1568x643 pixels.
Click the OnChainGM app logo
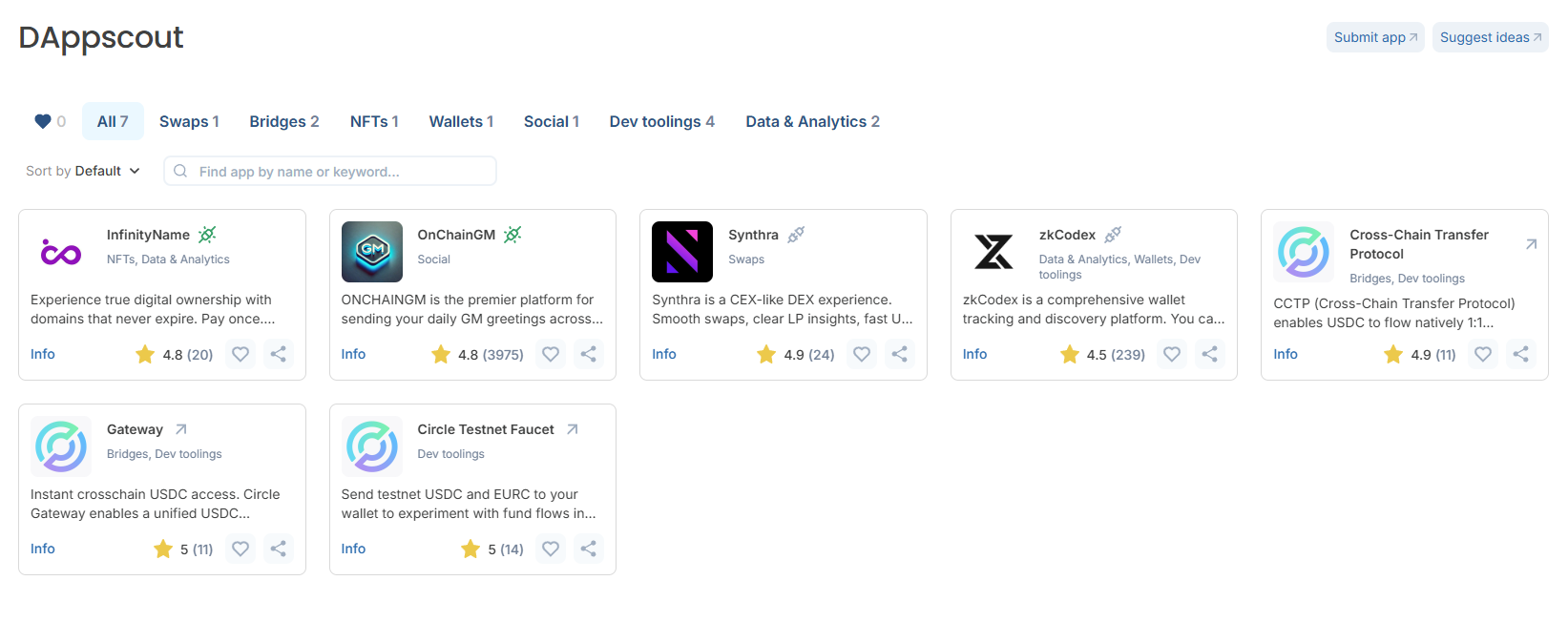point(371,252)
